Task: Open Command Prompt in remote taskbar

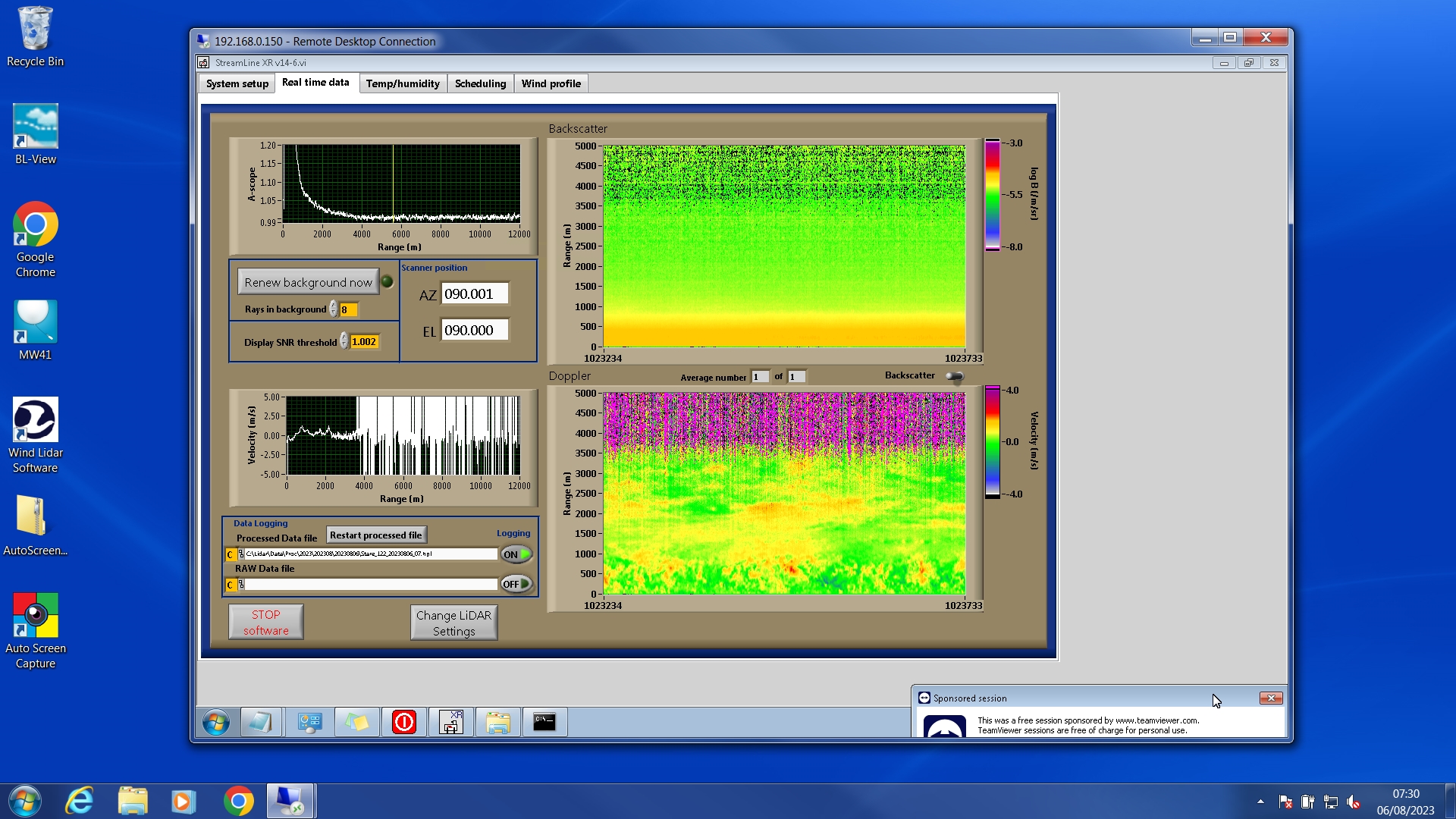Action: click(544, 723)
